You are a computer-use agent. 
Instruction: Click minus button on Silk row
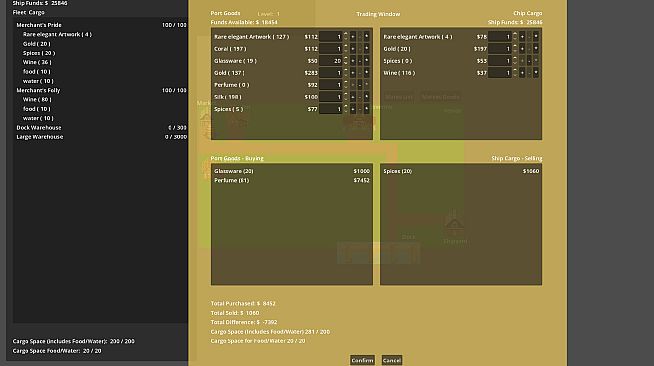click(x=360, y=97)
